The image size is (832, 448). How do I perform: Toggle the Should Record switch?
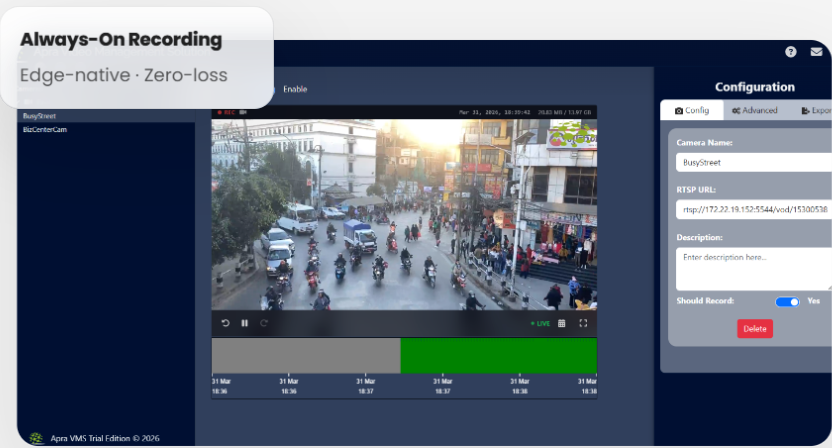[787, 301]
